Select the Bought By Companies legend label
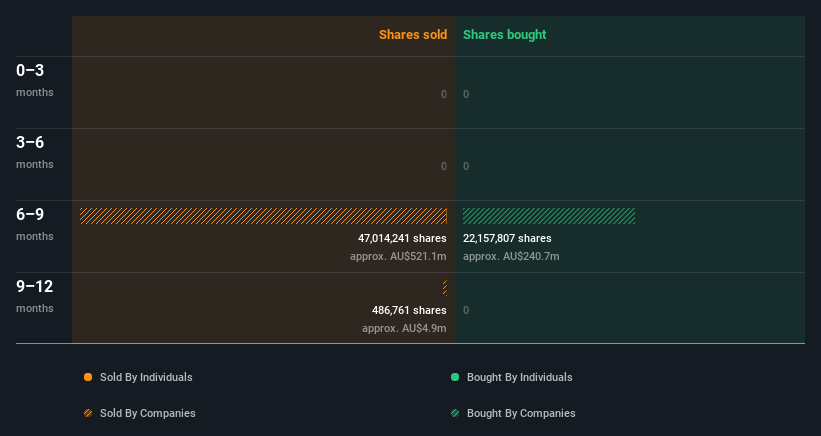 tap(521, 413)
